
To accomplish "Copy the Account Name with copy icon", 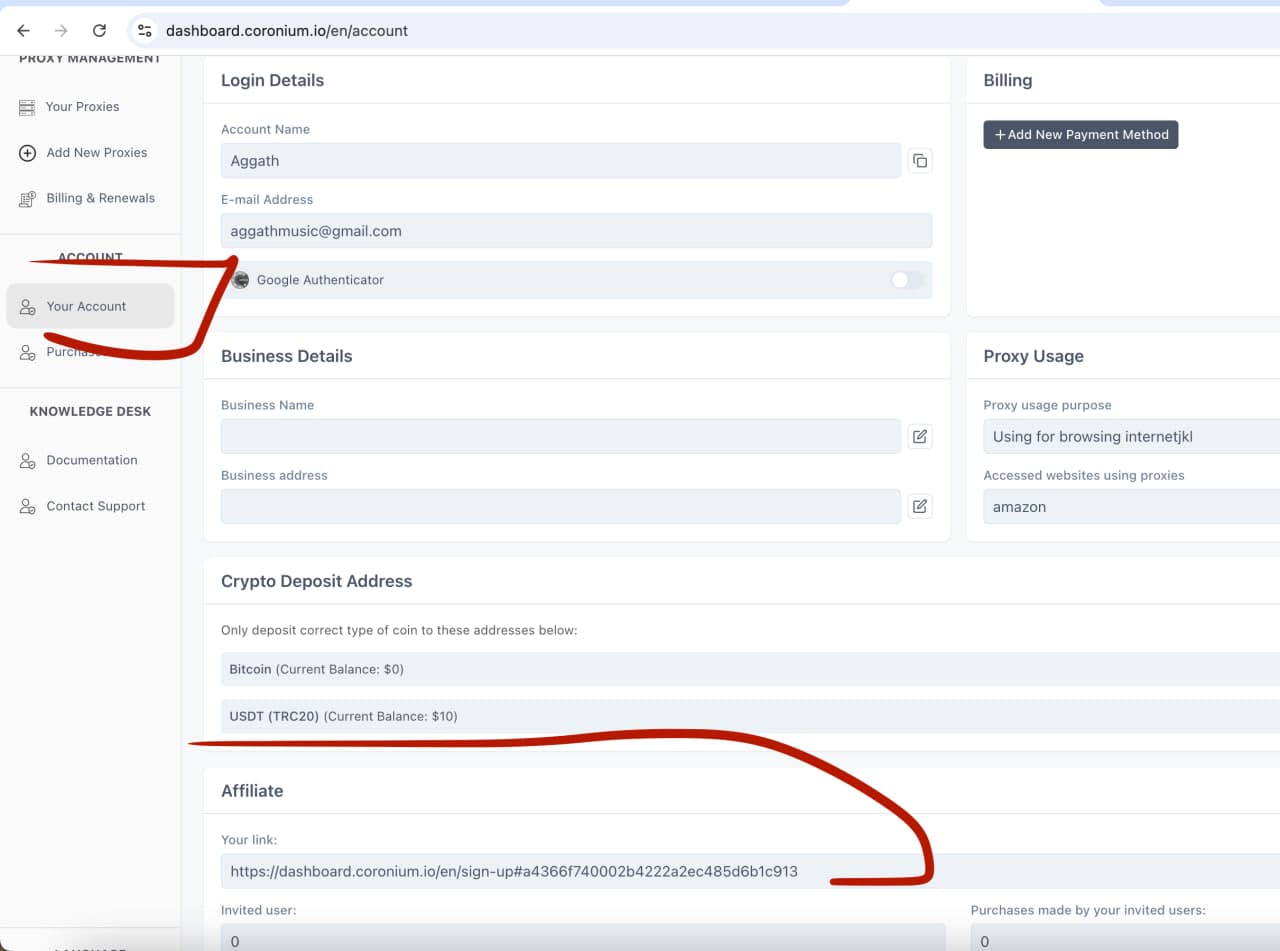I will [x=919, y=161].
